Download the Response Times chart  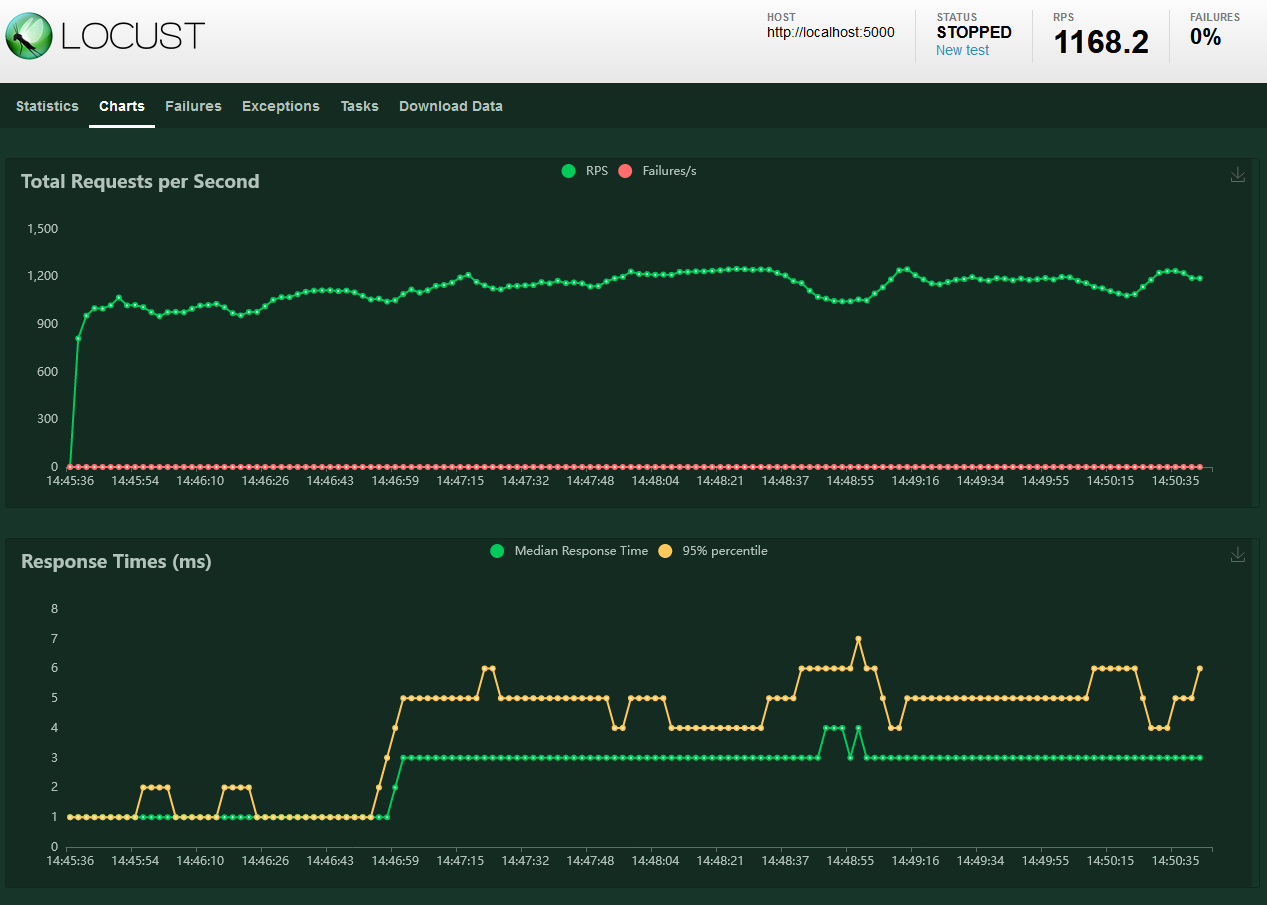(x=1238, y=554)
